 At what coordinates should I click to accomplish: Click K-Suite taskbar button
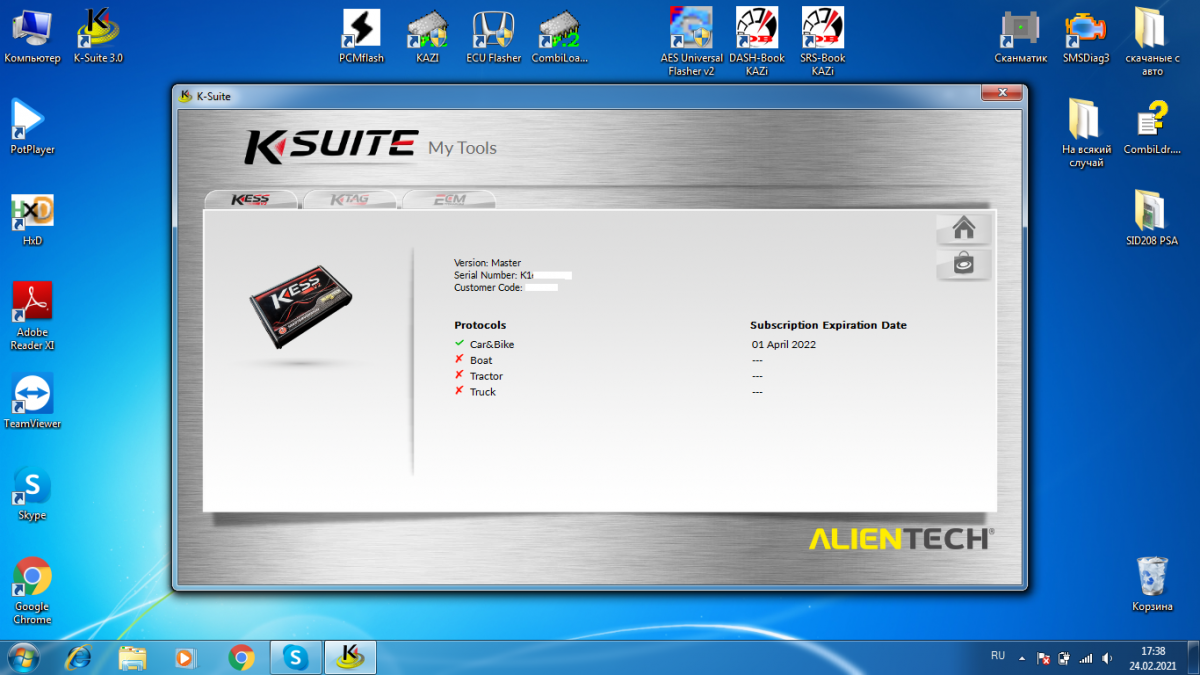point(349,657)
